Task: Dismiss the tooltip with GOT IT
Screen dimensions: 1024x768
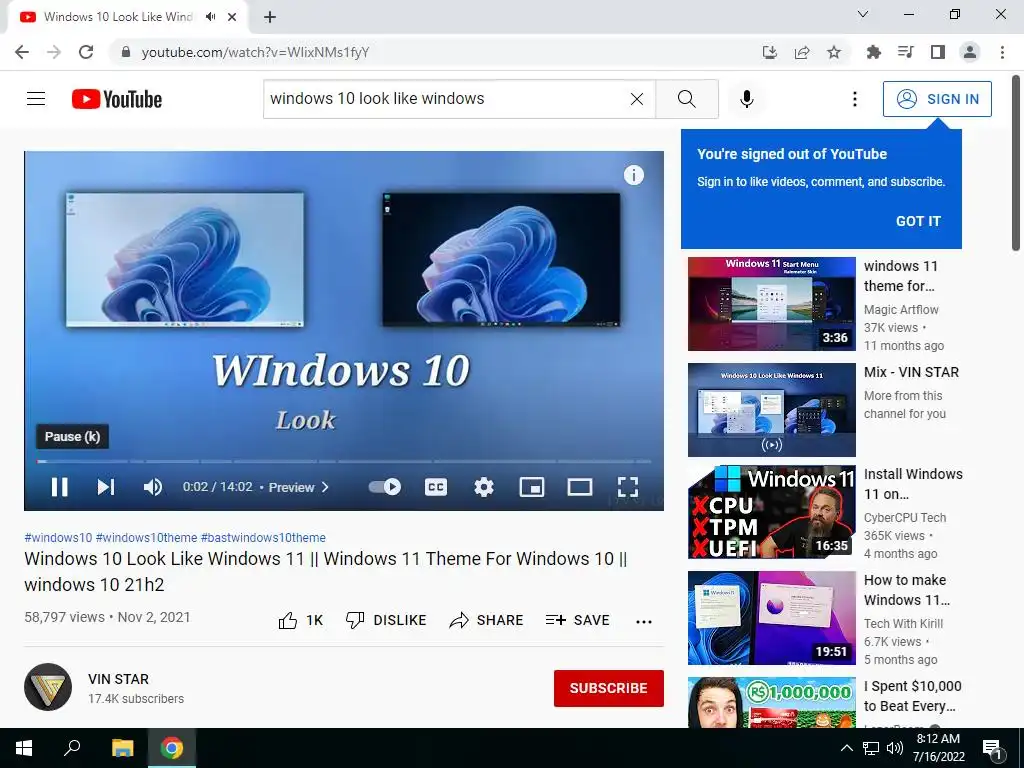Action: 918,221
